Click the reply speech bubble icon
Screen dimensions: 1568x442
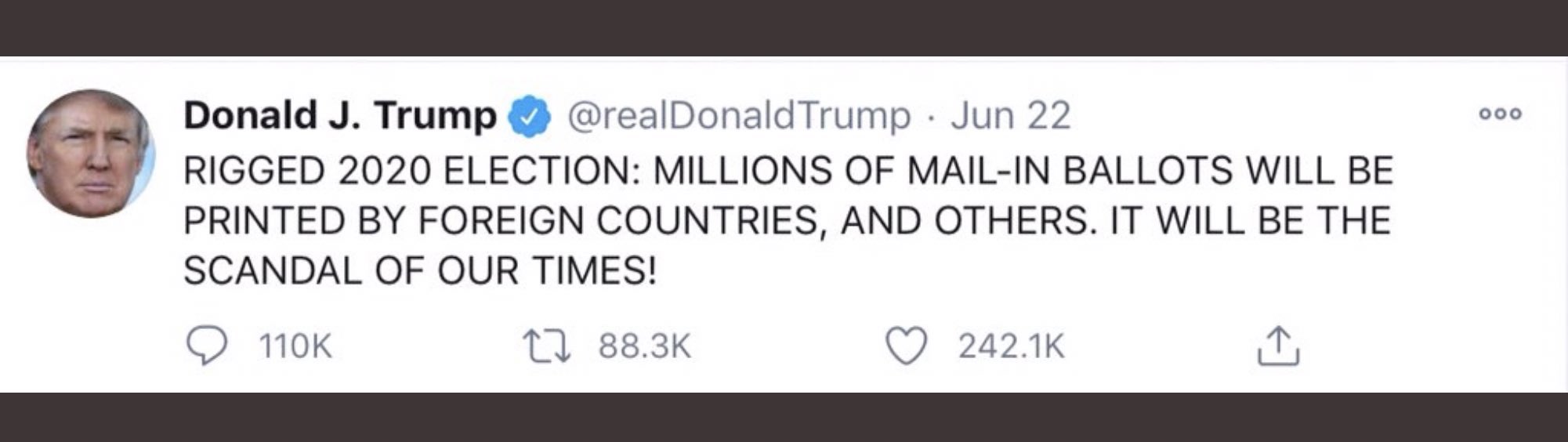pos(206,346)
